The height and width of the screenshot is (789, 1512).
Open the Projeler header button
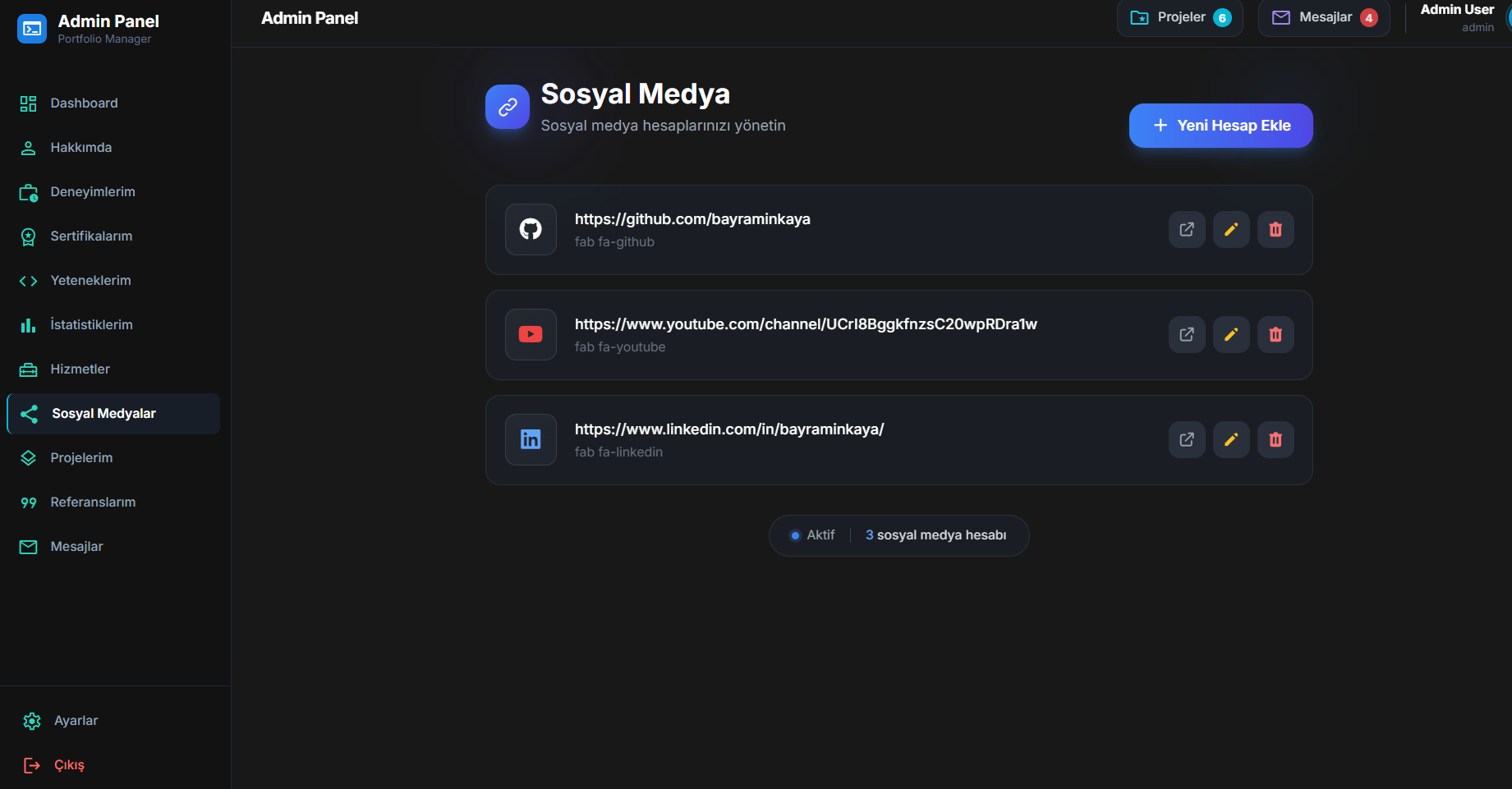pos(1179,17)
